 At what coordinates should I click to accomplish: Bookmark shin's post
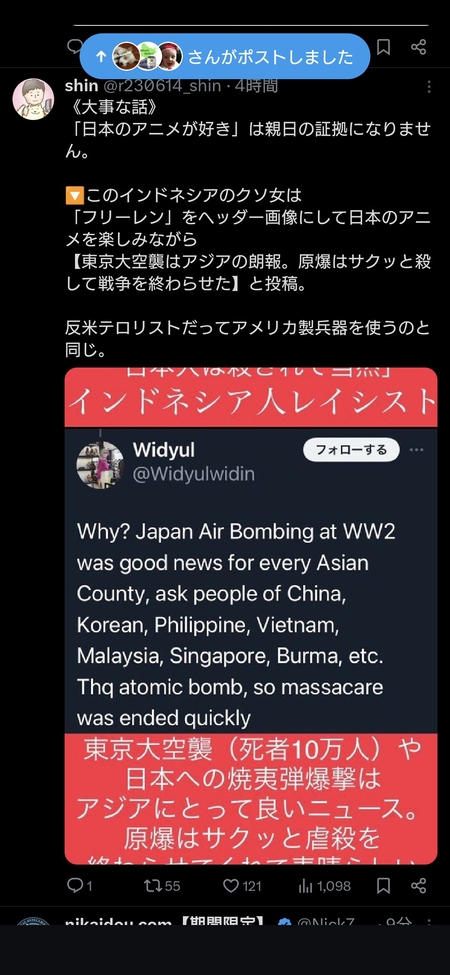coord(383,885)
